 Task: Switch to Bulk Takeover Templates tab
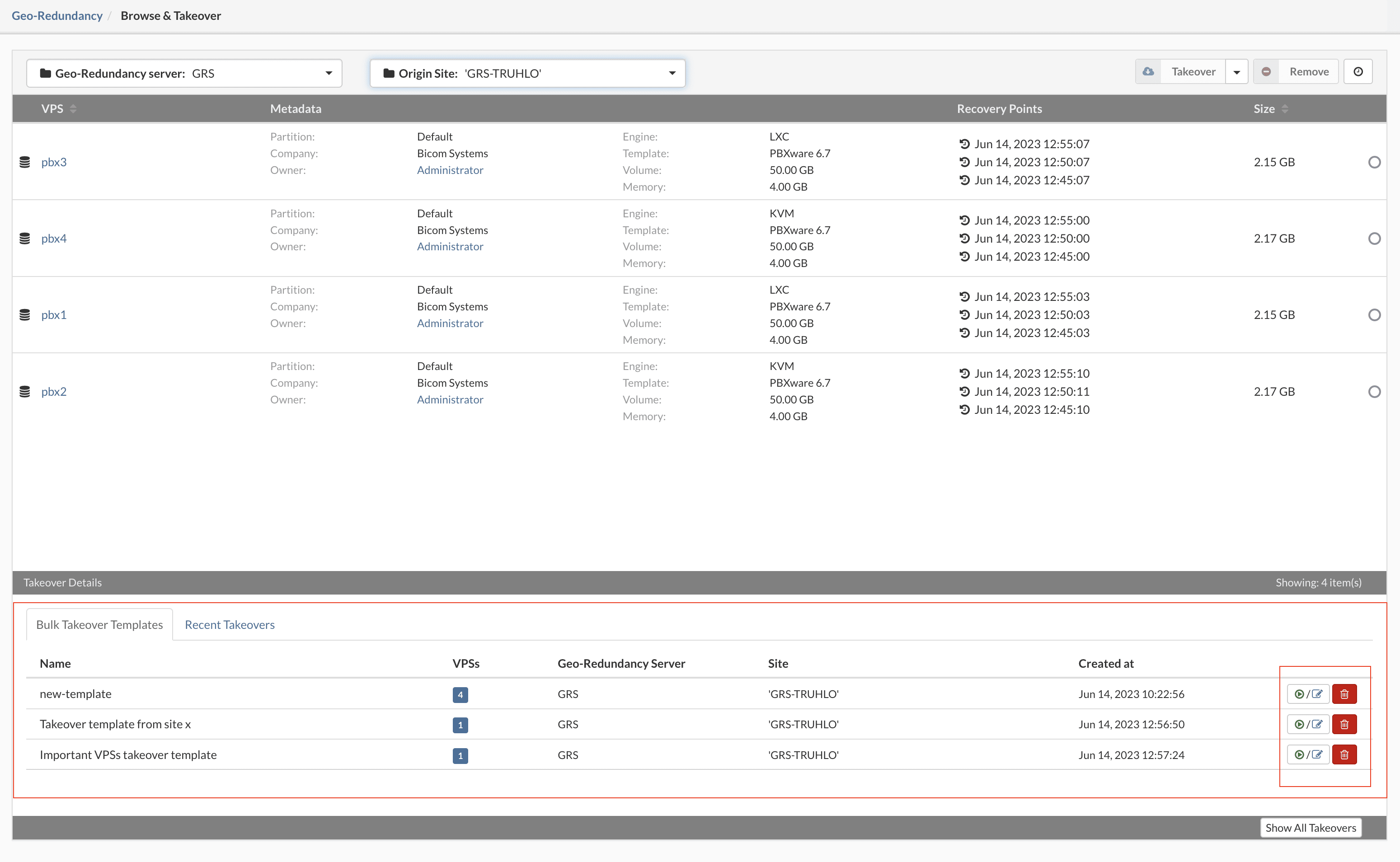coord(99,625)
